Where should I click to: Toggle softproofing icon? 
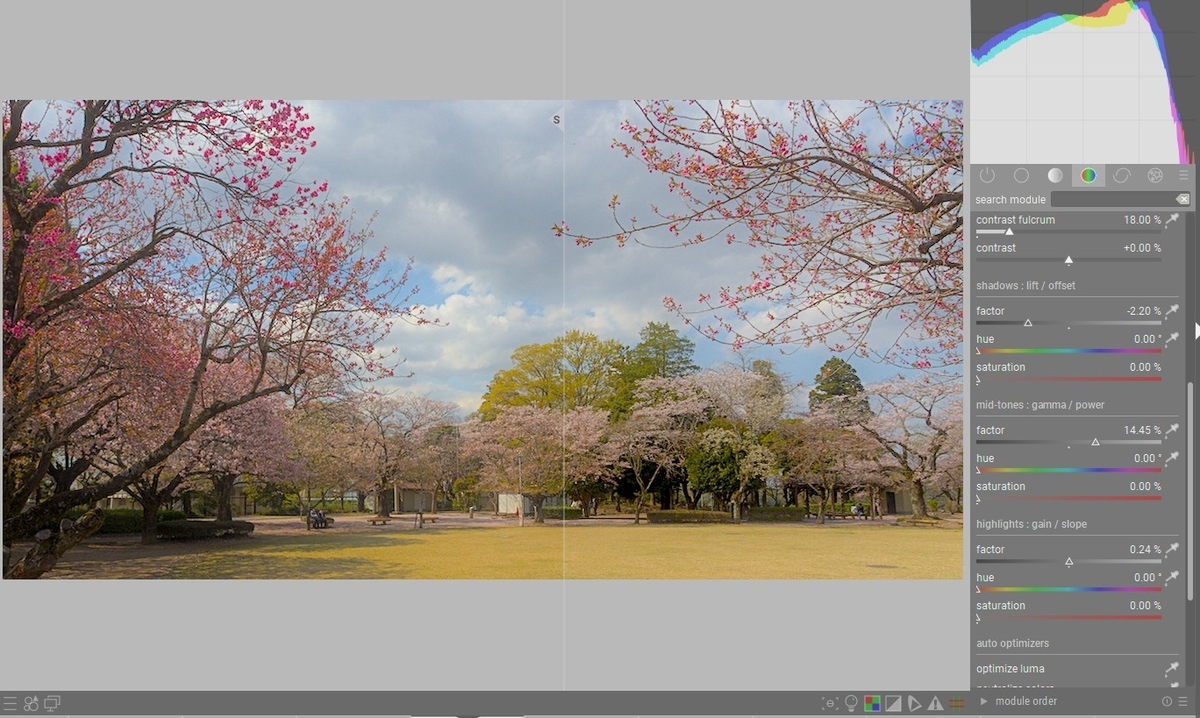pos(914,704)
